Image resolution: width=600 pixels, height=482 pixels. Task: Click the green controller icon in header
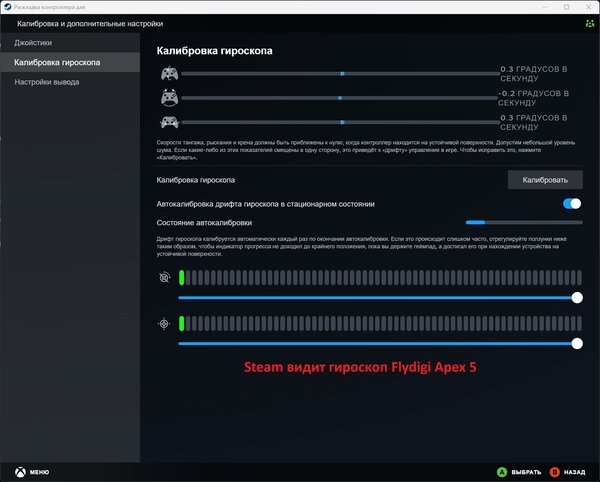point(590,24)
